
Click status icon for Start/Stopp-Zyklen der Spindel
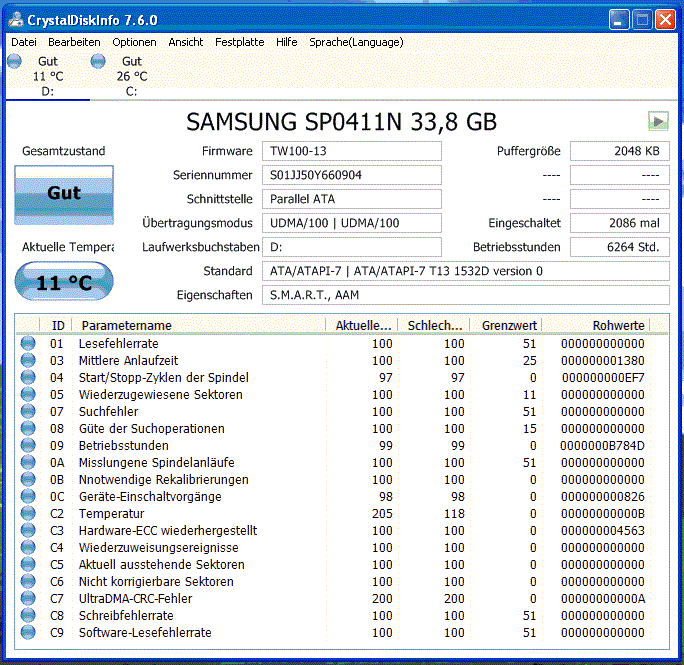click(28, 377)
